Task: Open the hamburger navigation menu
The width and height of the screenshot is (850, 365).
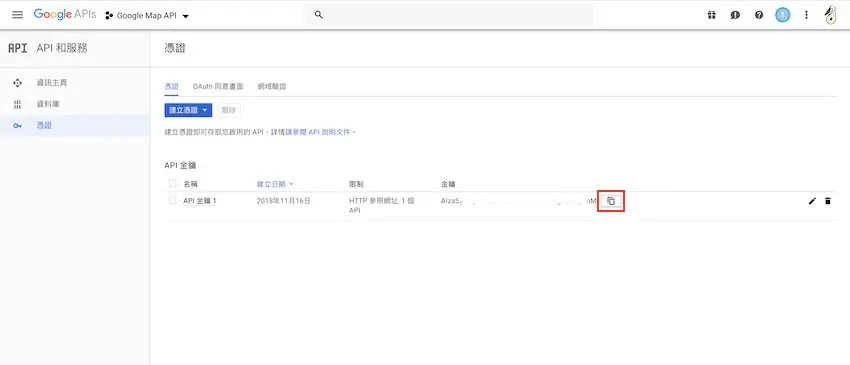Action: pos(17,15)
